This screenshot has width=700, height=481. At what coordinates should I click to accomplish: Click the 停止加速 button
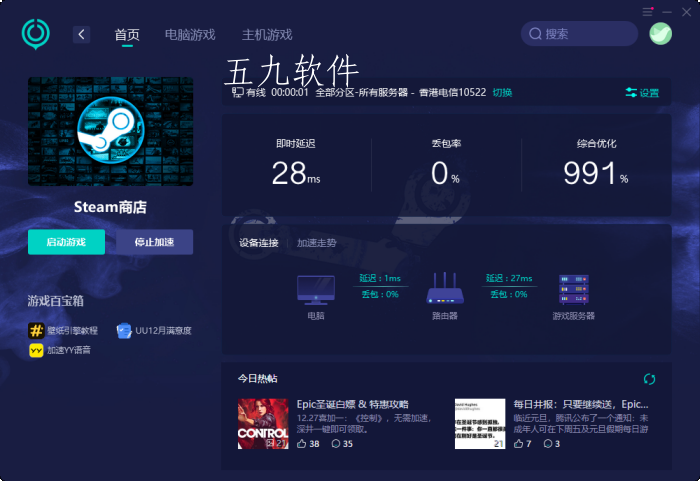[154, 242]
